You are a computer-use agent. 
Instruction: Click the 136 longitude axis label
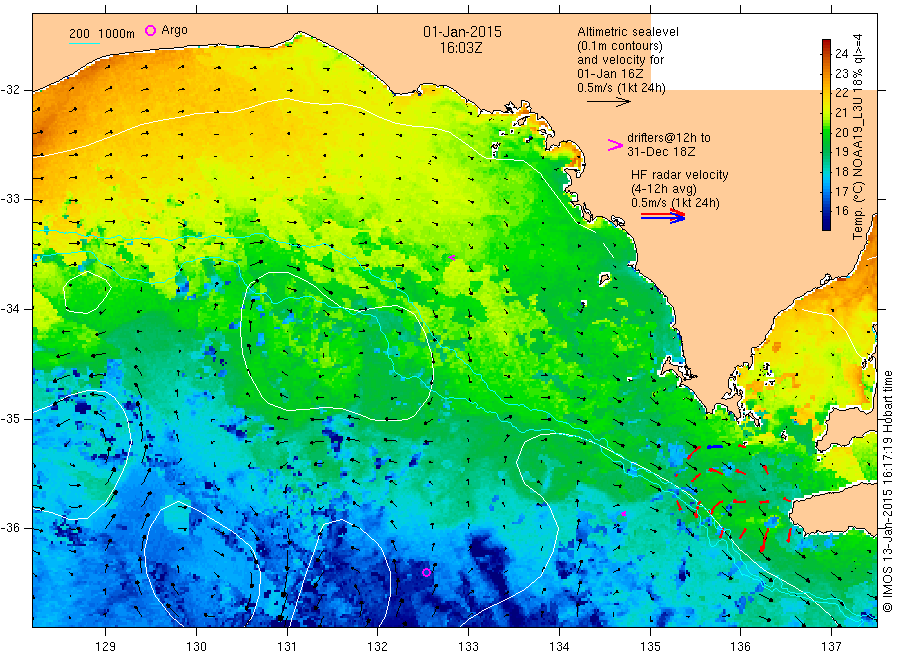coord(740,647)
